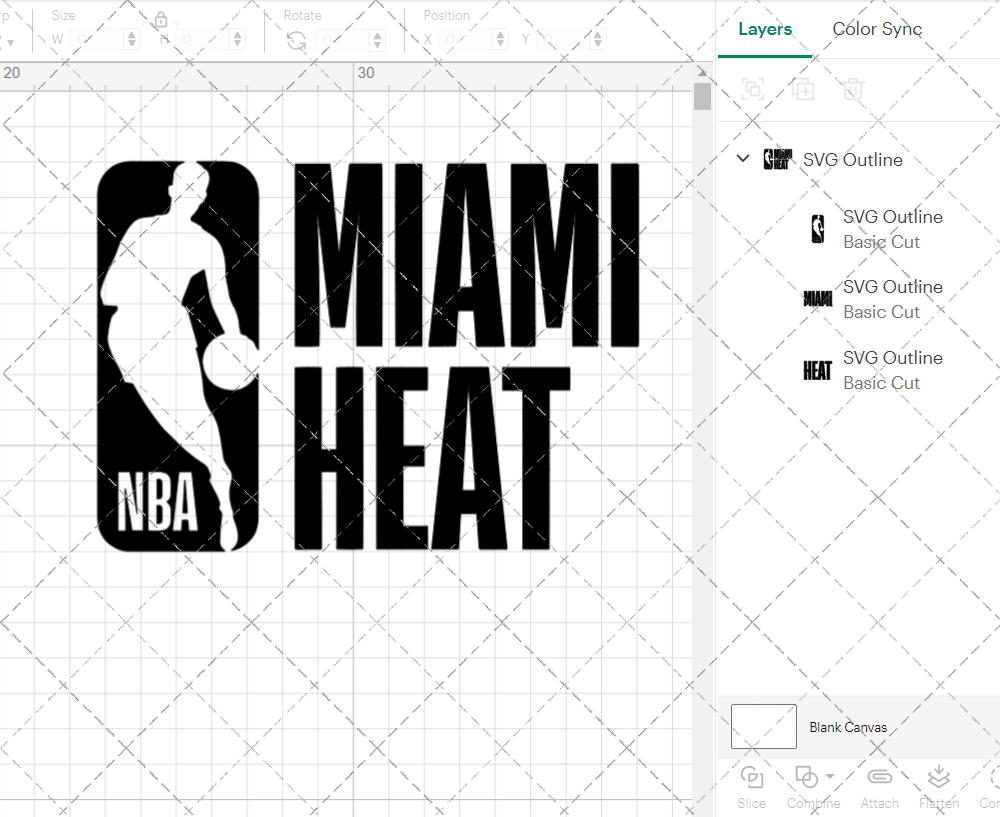Select the NBA logo on canvas
Image resolution: width=1000 pixels, height=817 pixels.
point(178,356)
